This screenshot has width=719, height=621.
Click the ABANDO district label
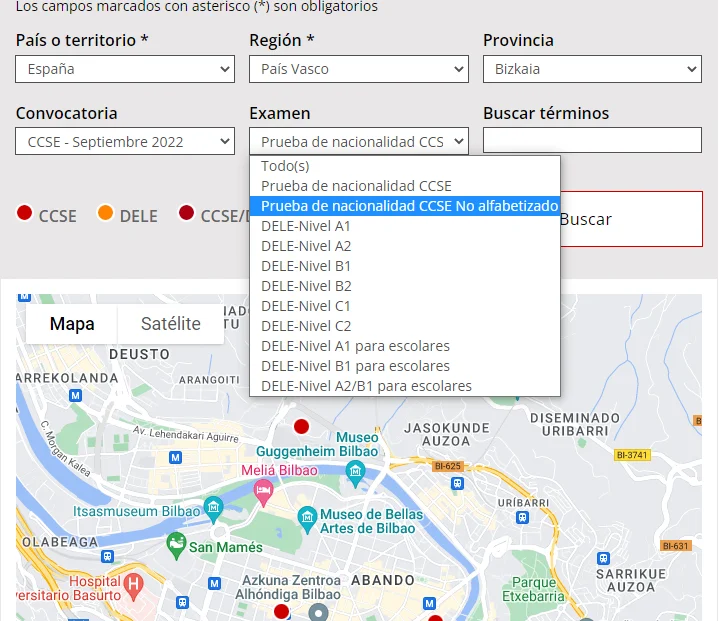pyautogui.click(x=383, y=580)
